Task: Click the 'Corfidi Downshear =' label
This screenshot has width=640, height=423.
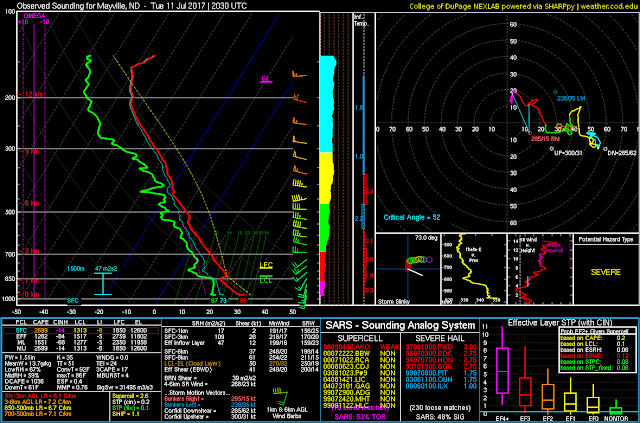Action: (x=189, y=411)
